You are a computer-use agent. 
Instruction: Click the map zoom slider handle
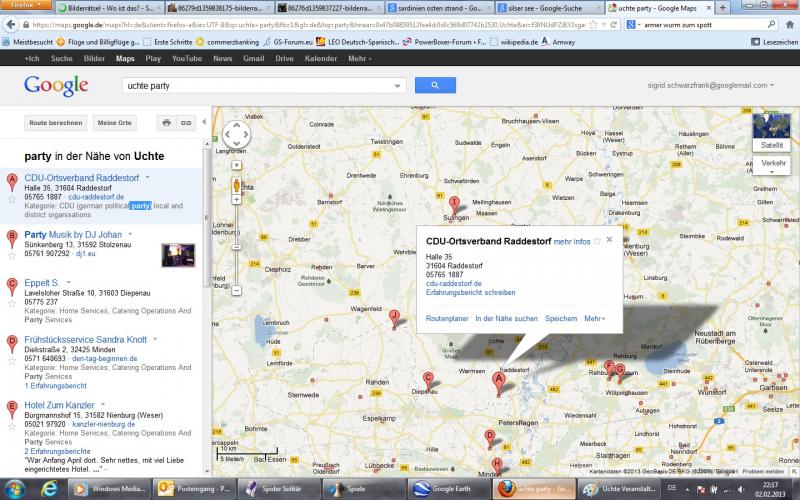click(236, 247)
